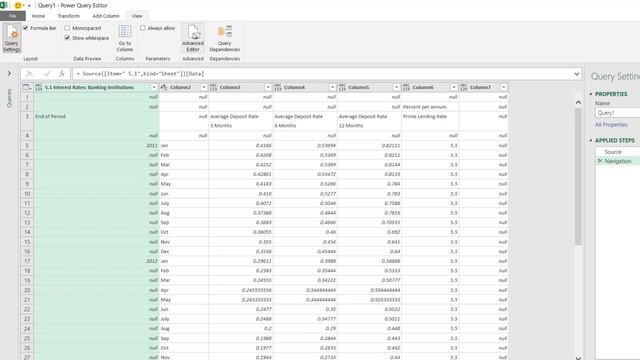The width and height of the screenshot is (640, 360).
Task: Click scroll down arrow of data grid
Action: (x=578, y=357)
